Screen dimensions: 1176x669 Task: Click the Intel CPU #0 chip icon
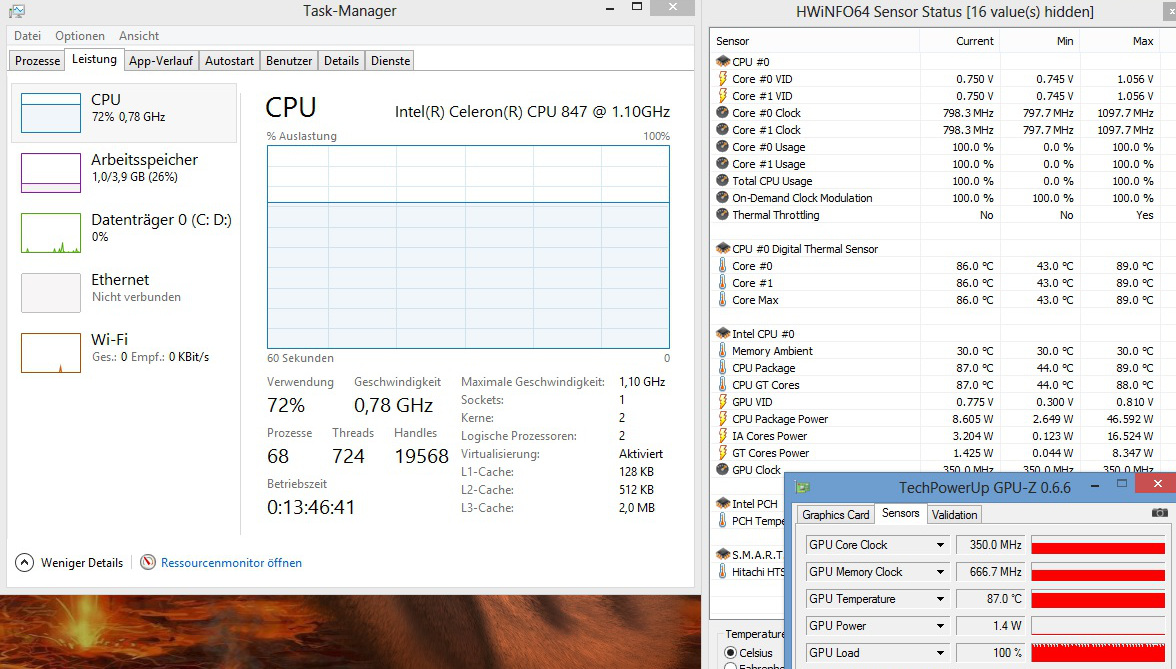click(x=723, y=334)
